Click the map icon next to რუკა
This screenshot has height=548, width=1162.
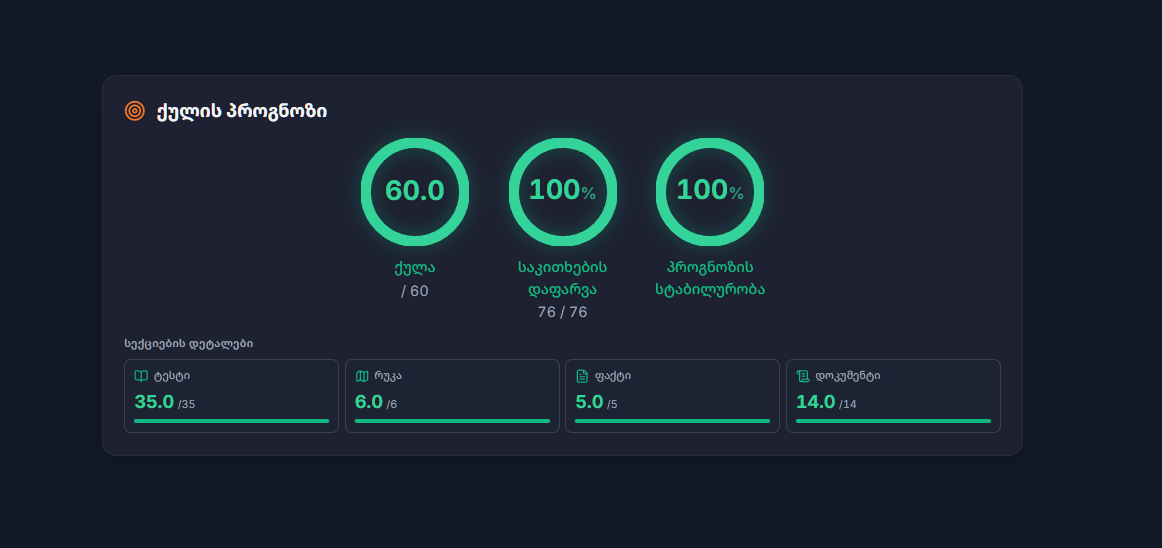click(362, 376)
